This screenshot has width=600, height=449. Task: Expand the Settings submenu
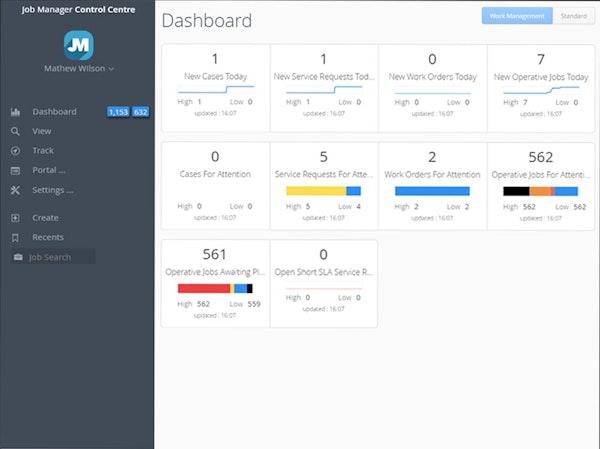(x=52, y=190)
